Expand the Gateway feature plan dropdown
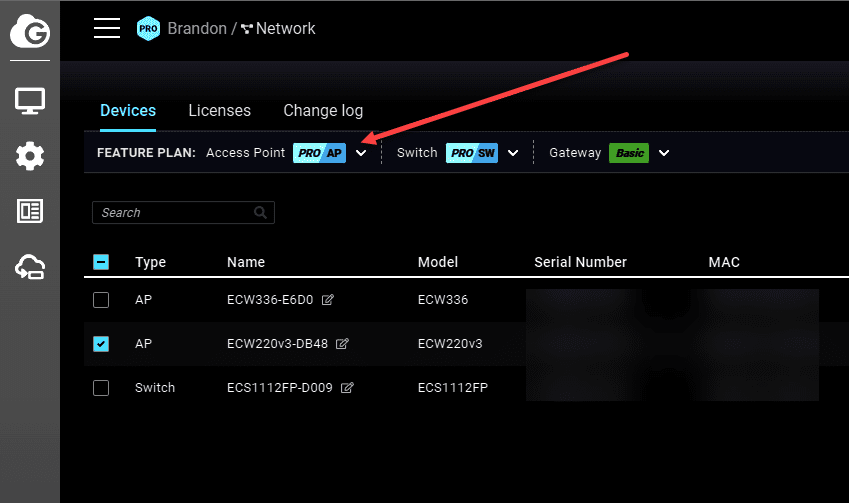This screenshot has height=503, width=849. click(664, 153)
